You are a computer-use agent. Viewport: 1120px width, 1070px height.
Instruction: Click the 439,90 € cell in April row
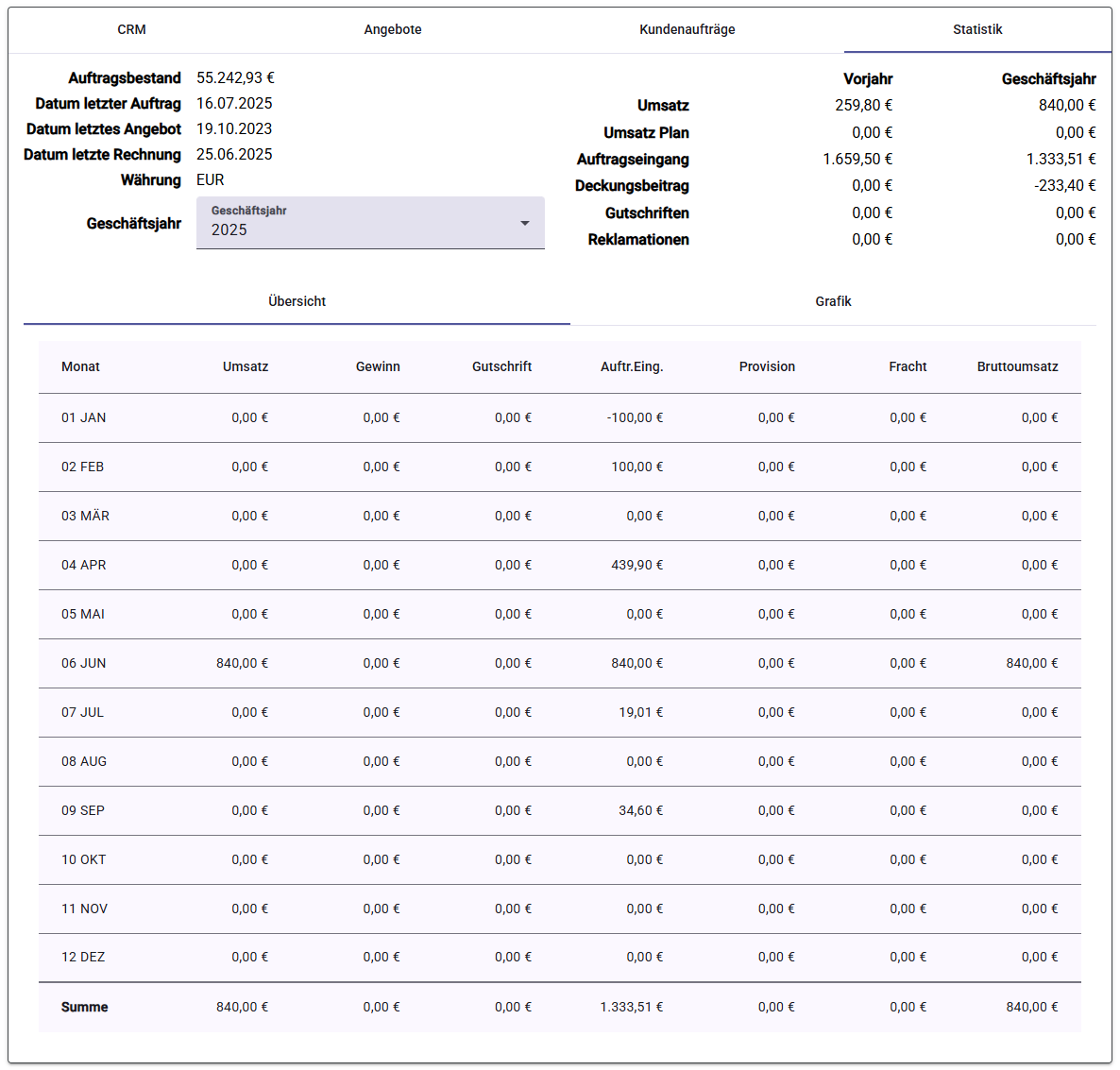pos(636,565)
